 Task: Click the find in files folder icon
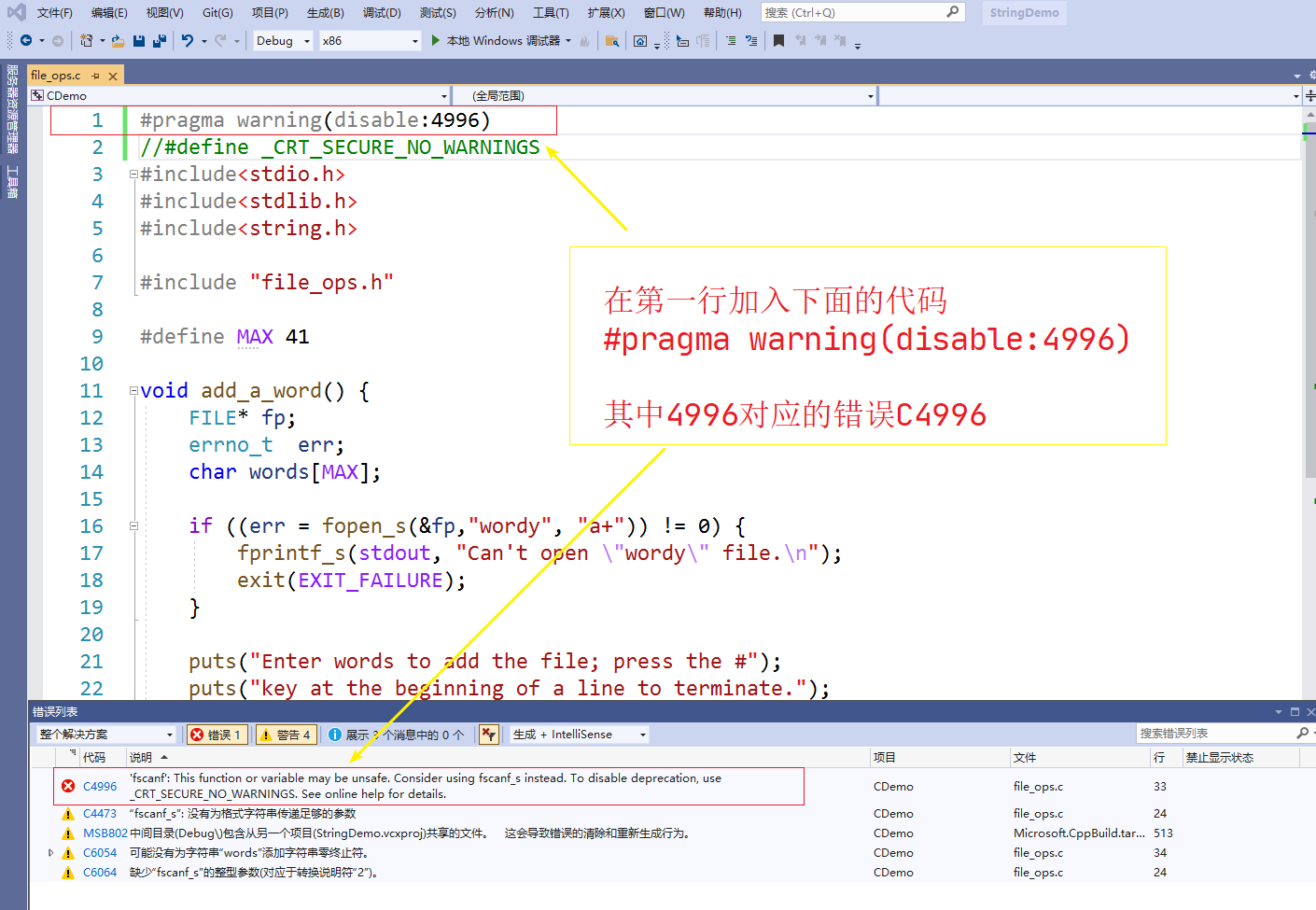tap(612, 40)
